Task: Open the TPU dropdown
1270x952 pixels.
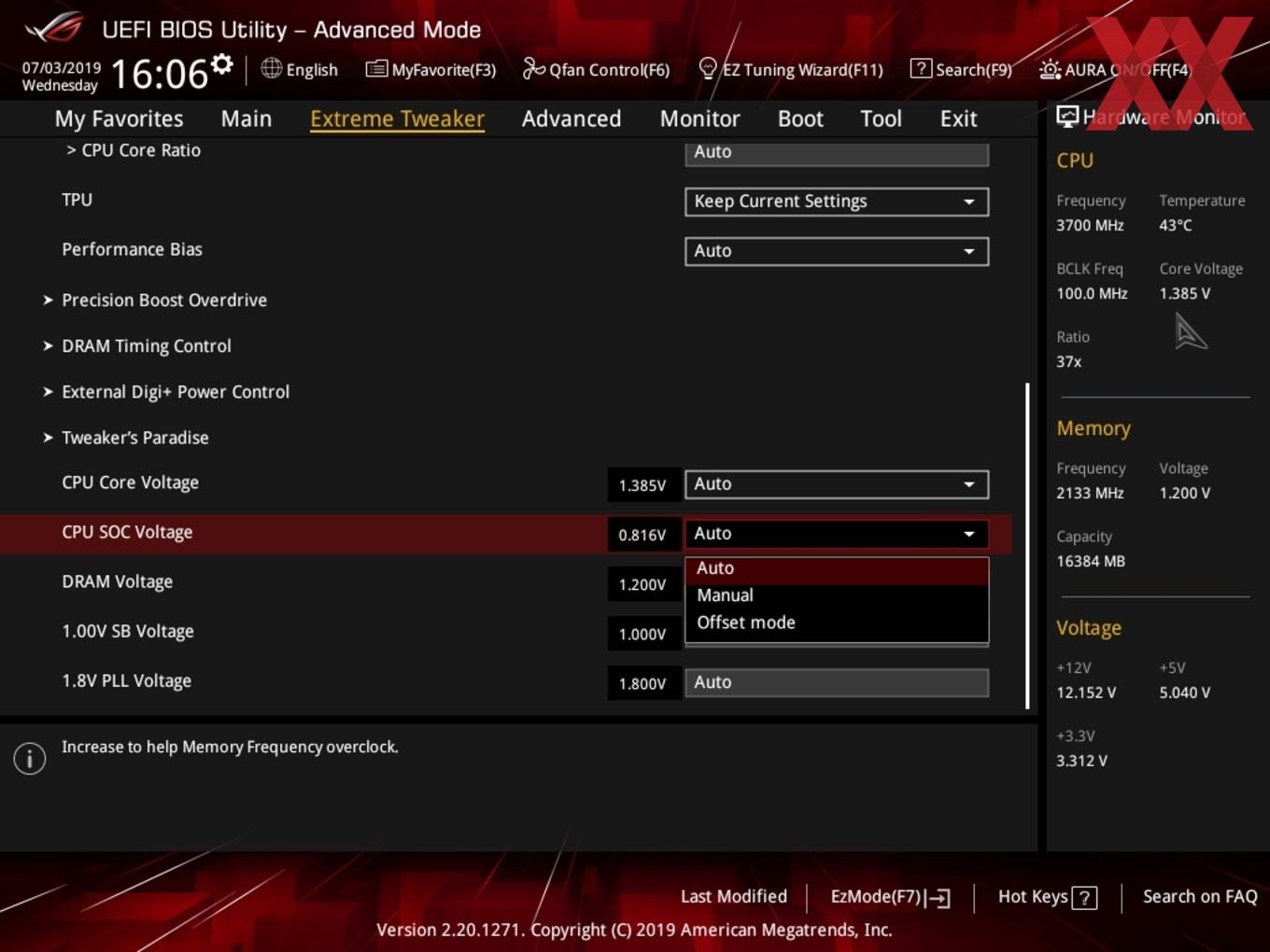Action: [x=837, y=202]
